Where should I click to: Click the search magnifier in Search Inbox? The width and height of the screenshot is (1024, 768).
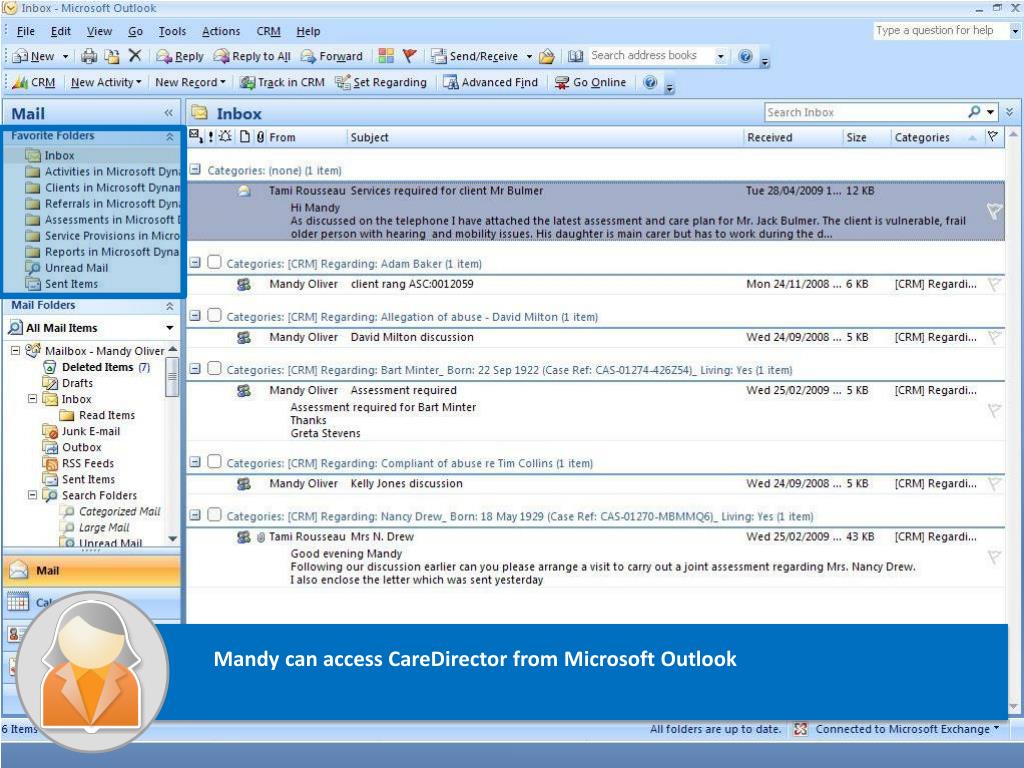pos(974,112)
